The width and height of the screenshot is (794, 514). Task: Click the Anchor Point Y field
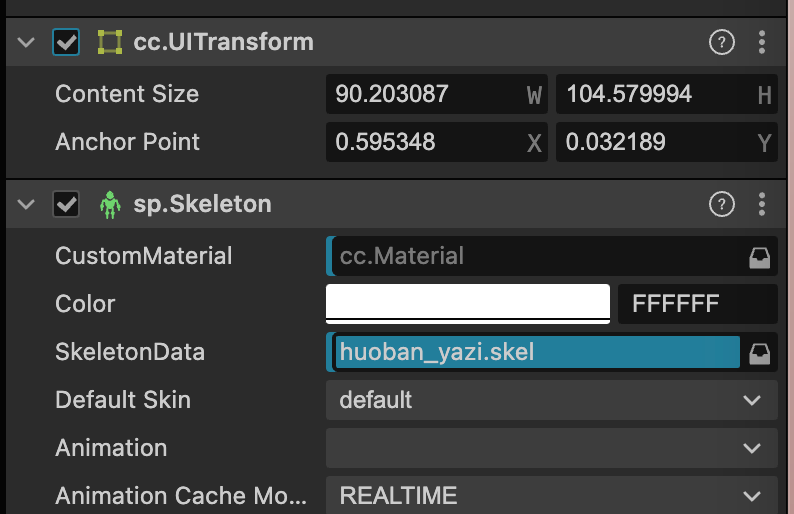(655, 142)
